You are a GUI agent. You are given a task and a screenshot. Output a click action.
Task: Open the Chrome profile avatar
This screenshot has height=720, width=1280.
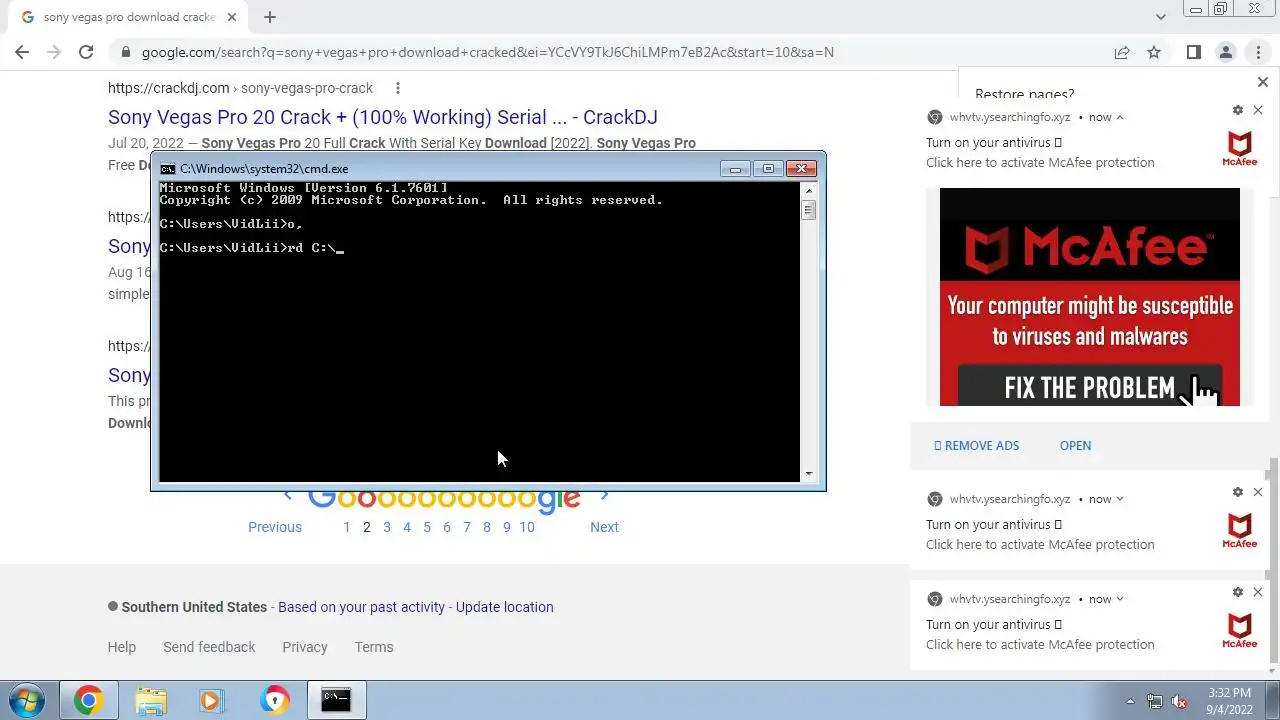coord(1226,52)
